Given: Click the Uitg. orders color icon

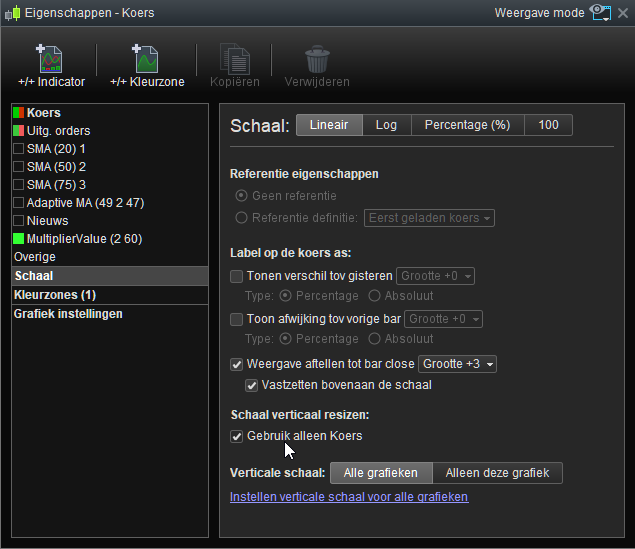Looking at the screenshot, I should pos(19,131).
